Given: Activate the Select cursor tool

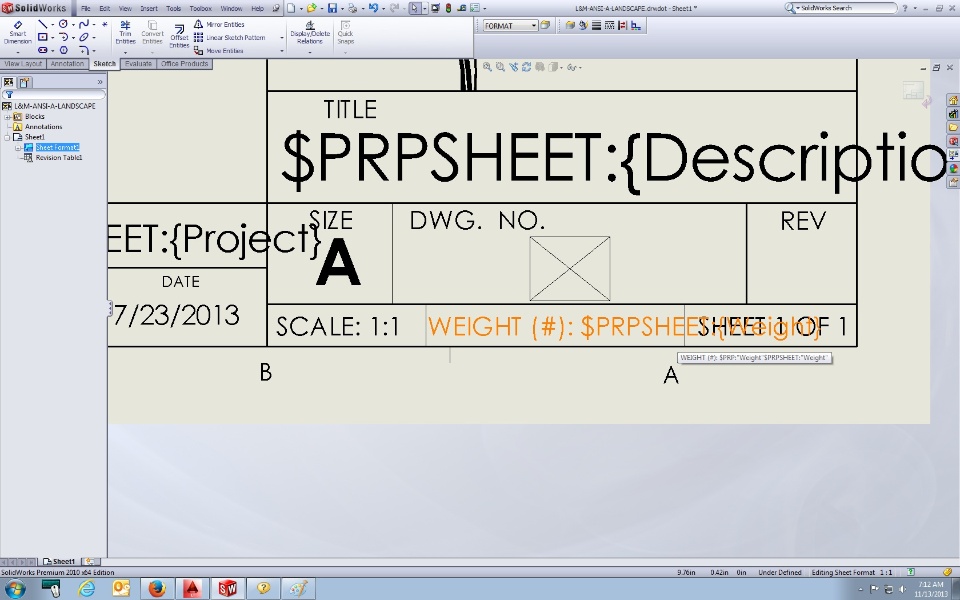Looking at the screenshot, I should 414,8.
